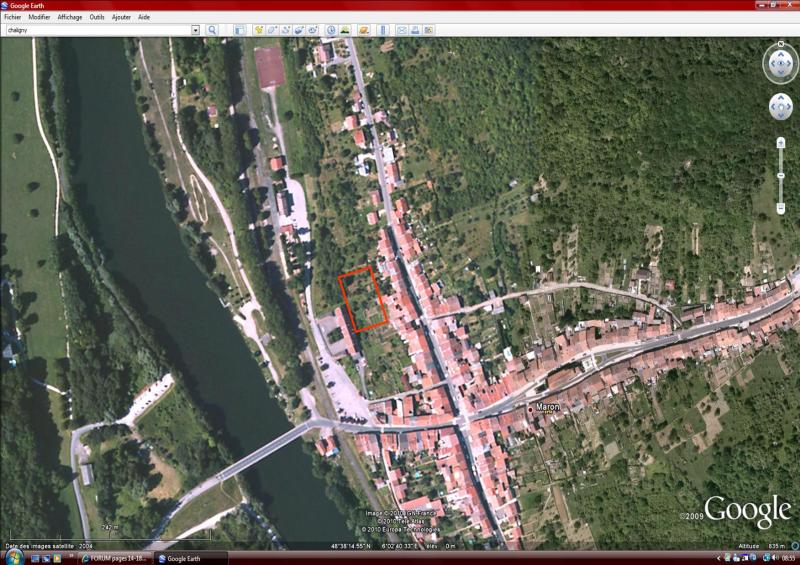Click the view in Google Maps icon
The height and width of the screenshot is (565, 800).
pos(429,30)
